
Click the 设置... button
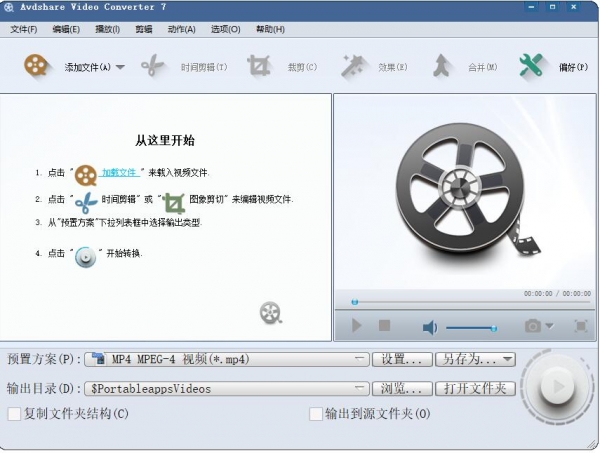coord(402,359)
